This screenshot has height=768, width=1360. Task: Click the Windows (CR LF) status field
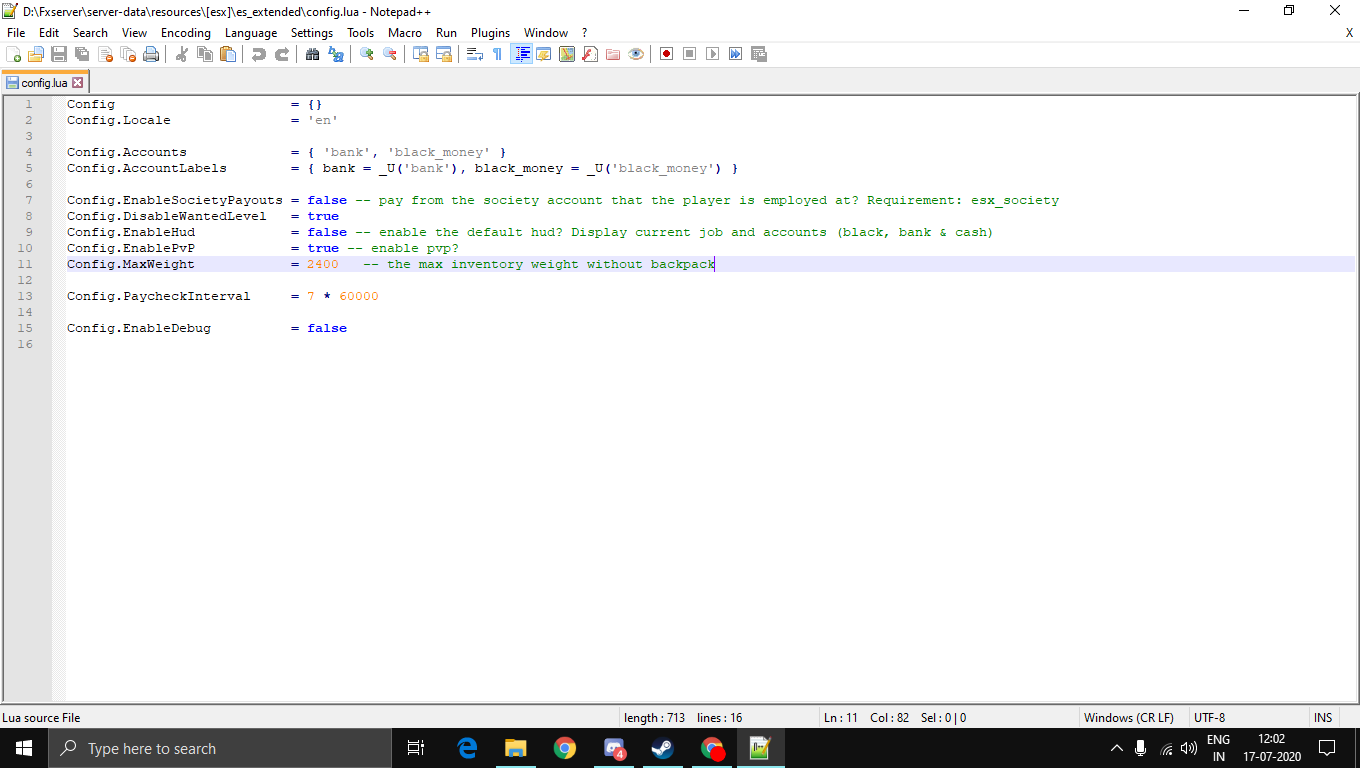click(1128, 717)
